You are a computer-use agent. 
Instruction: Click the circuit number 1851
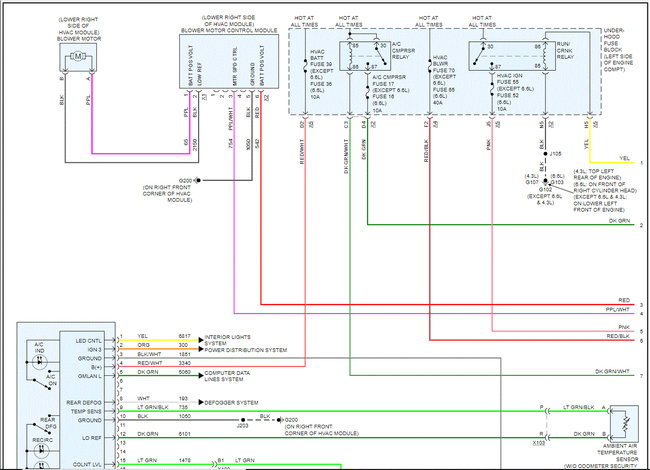(x=184, y=354)
